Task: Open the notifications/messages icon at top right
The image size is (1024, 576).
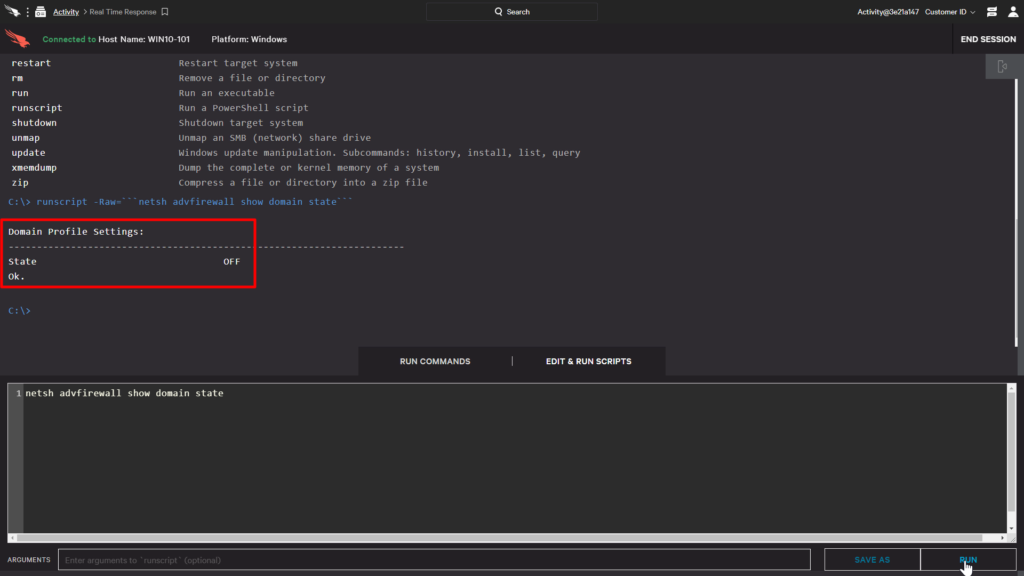Action: 991,12
